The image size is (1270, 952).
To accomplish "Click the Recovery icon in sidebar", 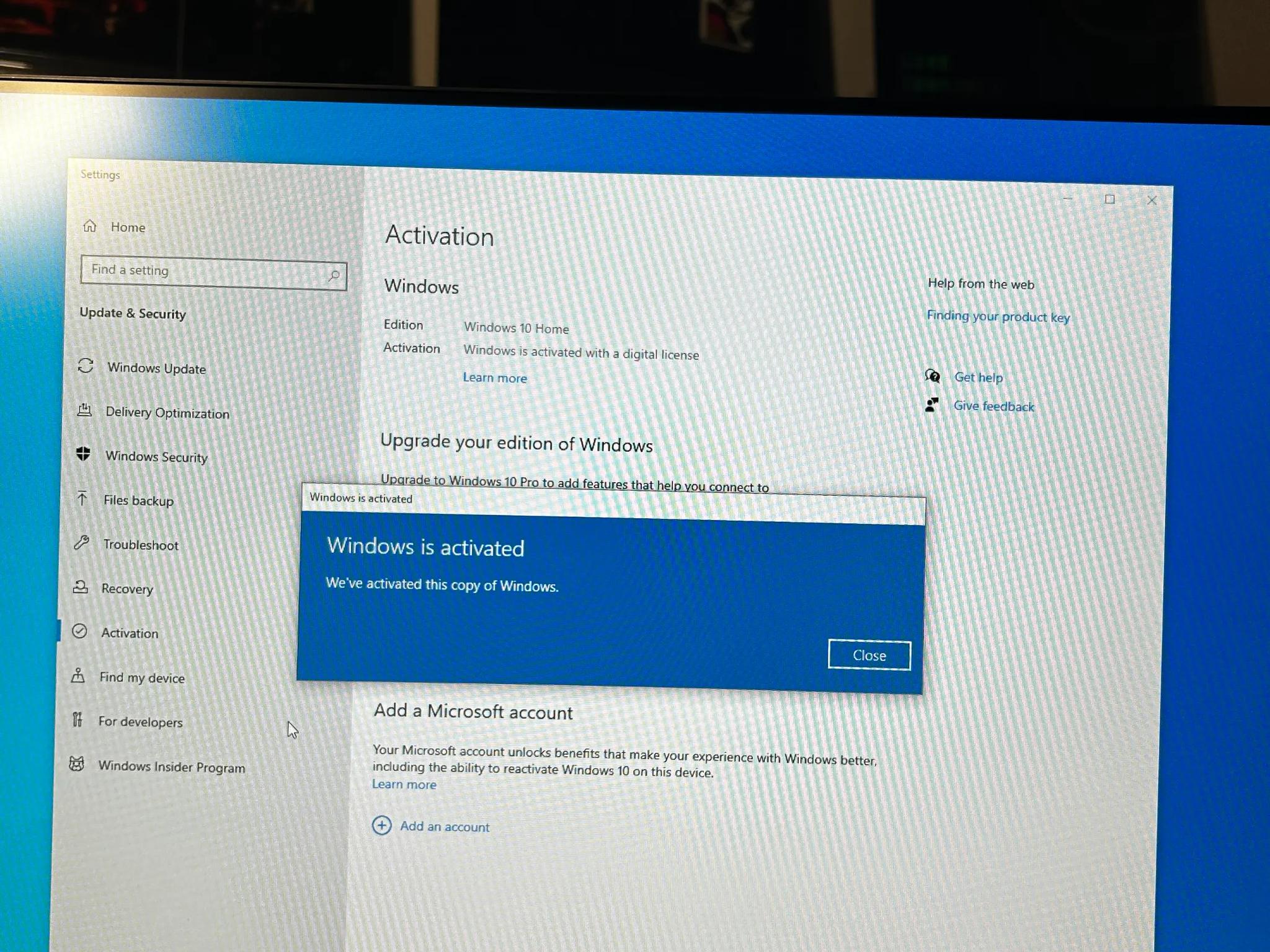I will (80, 586).
